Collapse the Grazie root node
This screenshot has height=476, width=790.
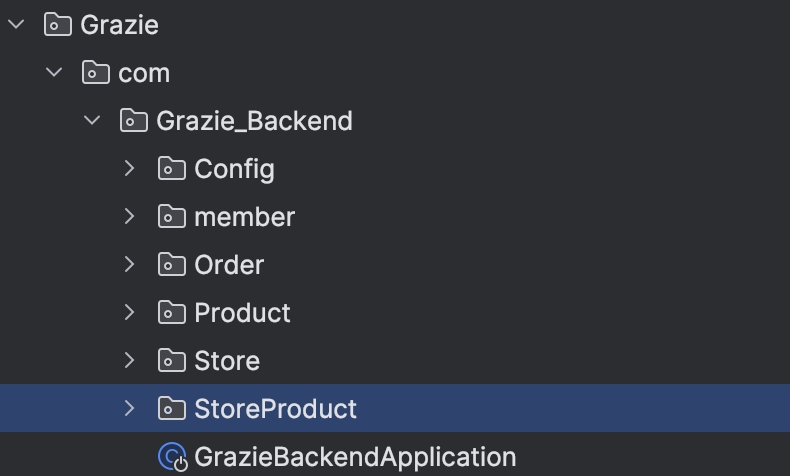[17, 24]
